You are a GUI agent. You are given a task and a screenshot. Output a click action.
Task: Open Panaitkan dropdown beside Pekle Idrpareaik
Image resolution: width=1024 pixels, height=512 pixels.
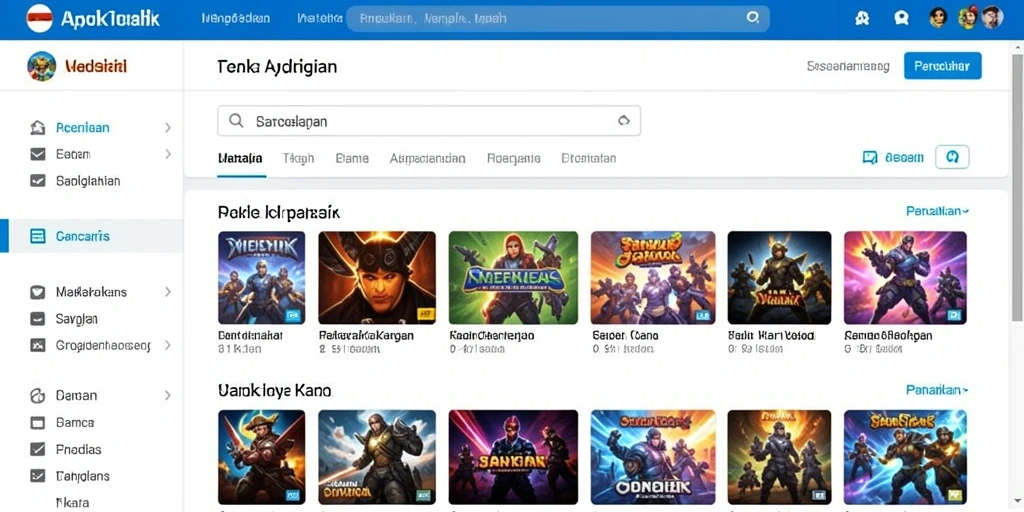[937, 211]
